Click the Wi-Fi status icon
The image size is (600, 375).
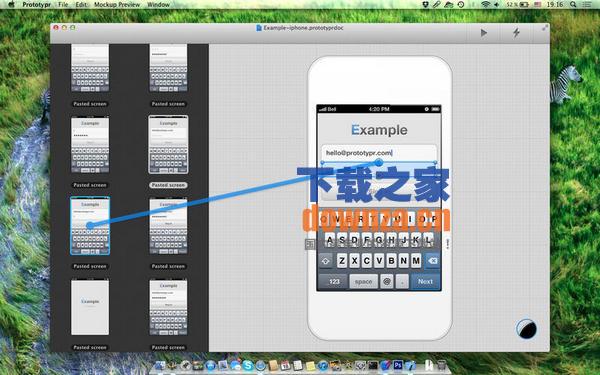[x=486, y=5]
